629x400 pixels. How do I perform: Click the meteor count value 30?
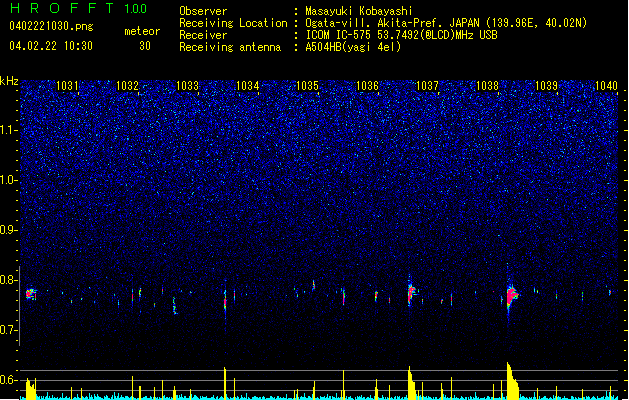pos(145,46)
